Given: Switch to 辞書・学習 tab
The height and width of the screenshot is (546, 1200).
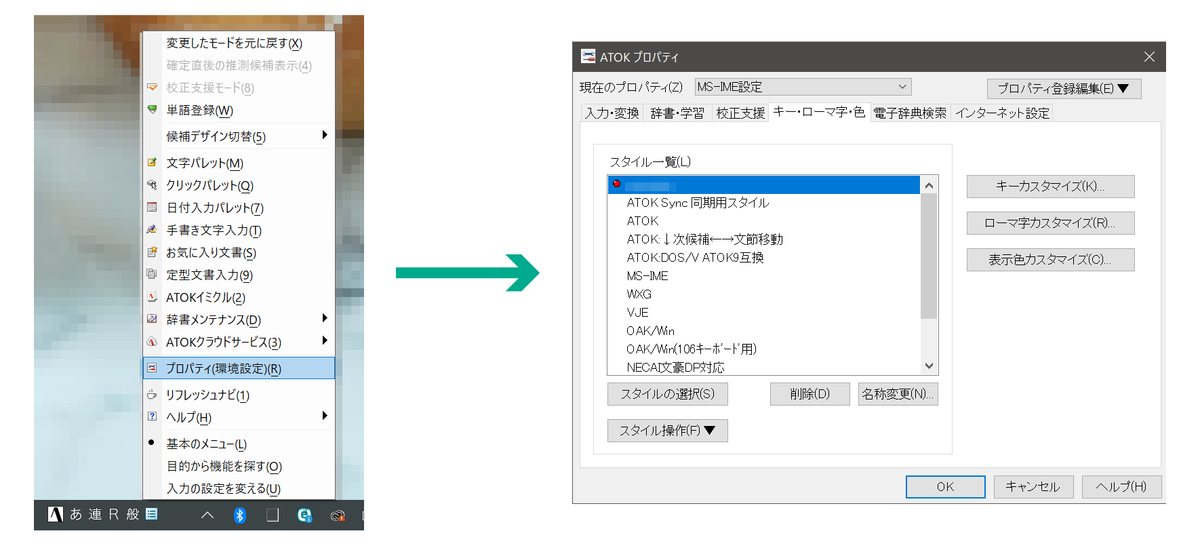Looking at the screenshot, I should point(677,113).
